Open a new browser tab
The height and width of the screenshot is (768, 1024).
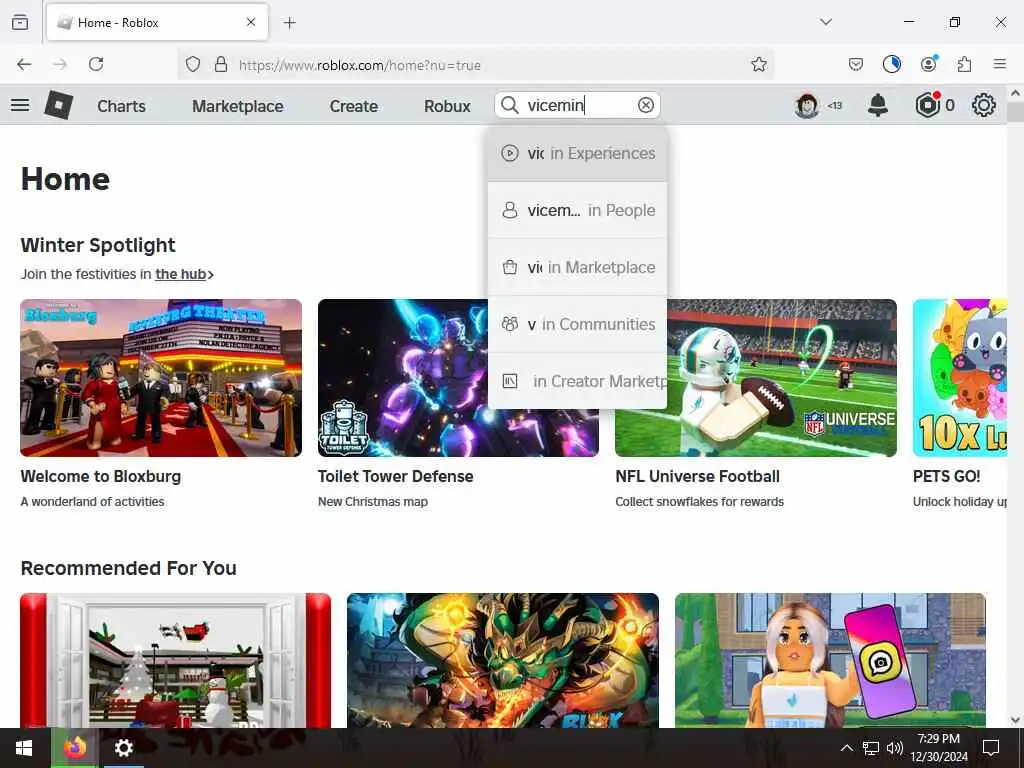click(290, 23)
